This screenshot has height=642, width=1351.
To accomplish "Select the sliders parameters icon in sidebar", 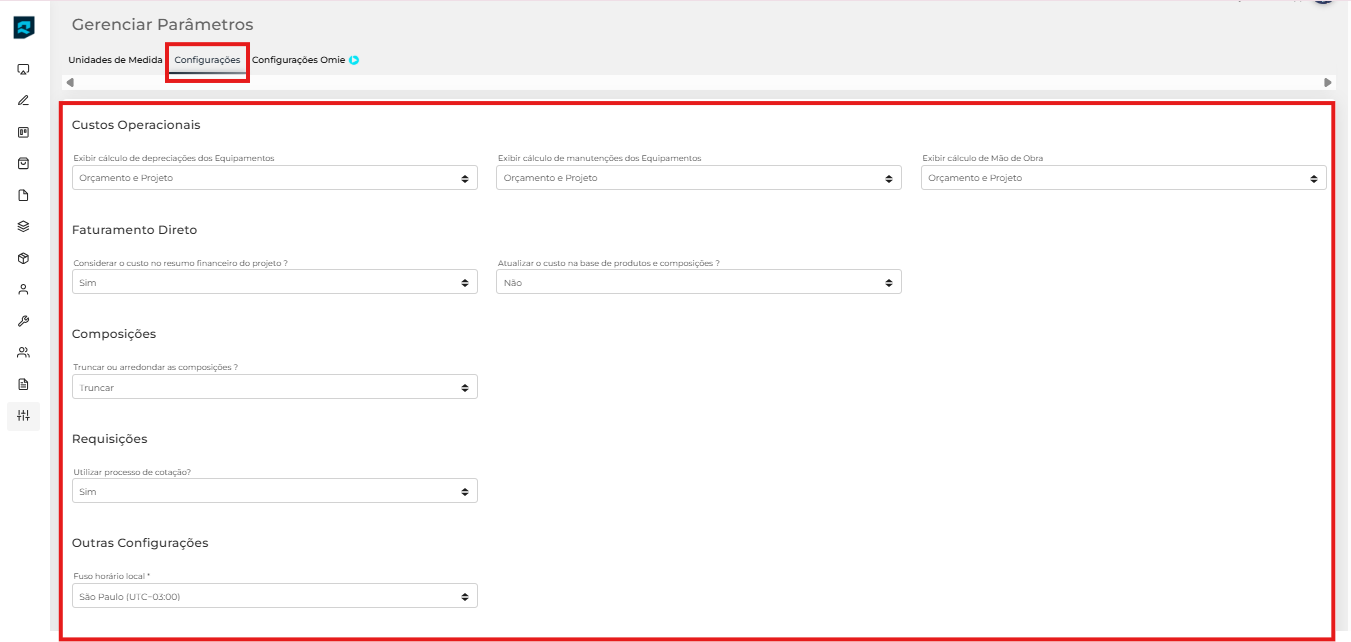I will tap(24, 415).
